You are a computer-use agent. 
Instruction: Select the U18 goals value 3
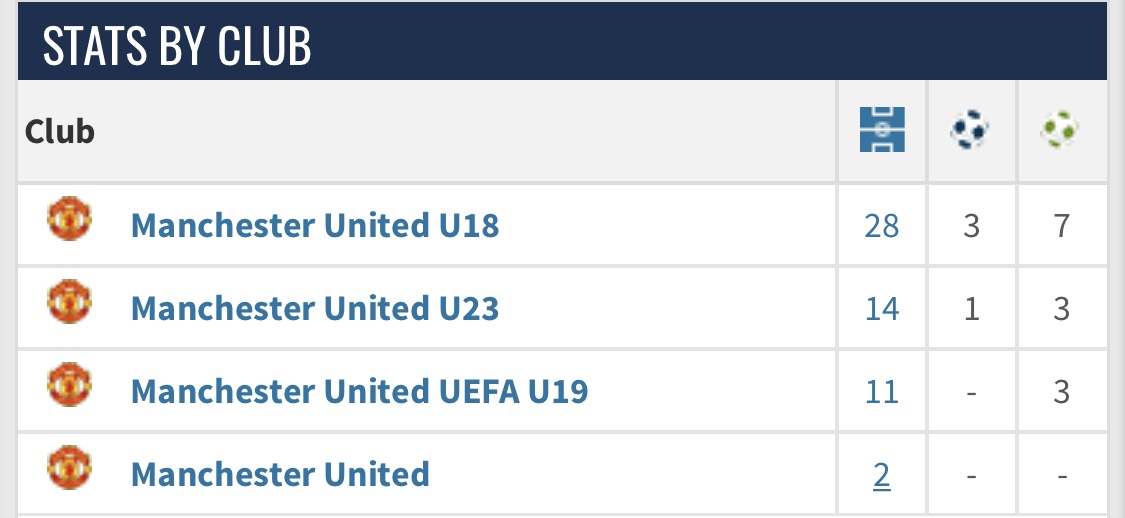tap(971, 226)
